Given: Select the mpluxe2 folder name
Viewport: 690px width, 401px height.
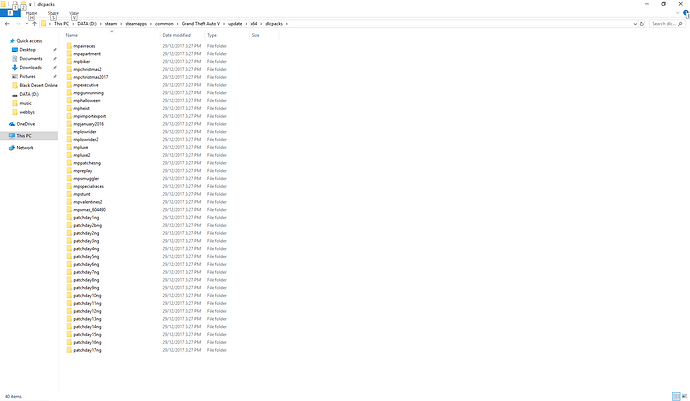Looking at the screenshot, I should [x=82, y=155].
